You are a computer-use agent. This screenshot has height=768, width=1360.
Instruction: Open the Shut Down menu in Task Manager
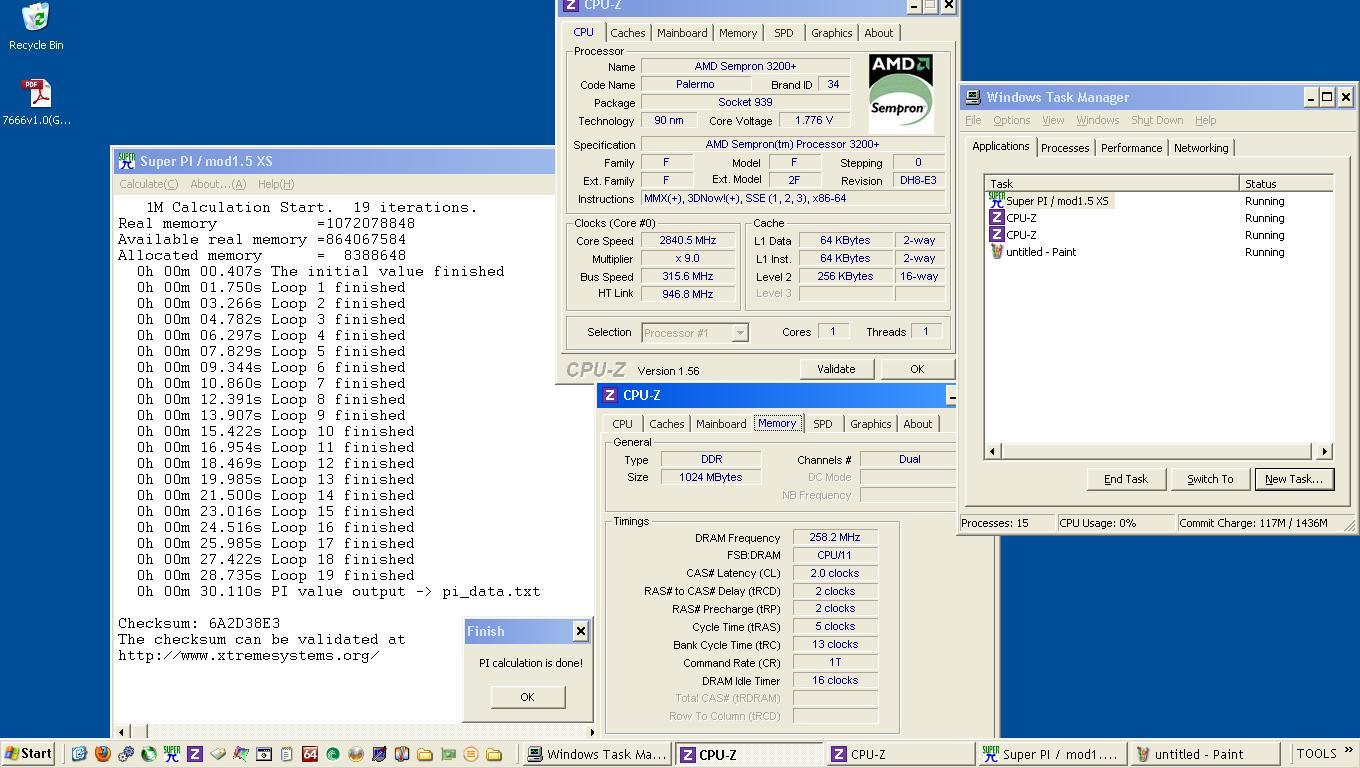point(1157,120)
